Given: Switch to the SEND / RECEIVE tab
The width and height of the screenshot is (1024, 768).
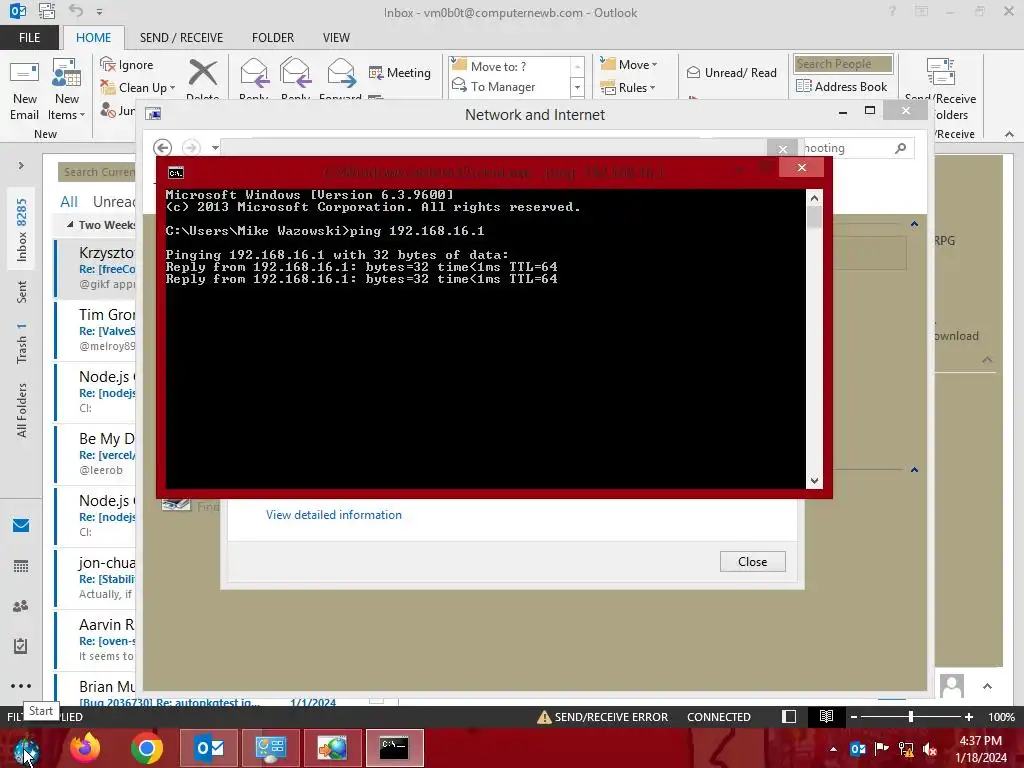Looking at the screenshot, I should click(181, 38).
